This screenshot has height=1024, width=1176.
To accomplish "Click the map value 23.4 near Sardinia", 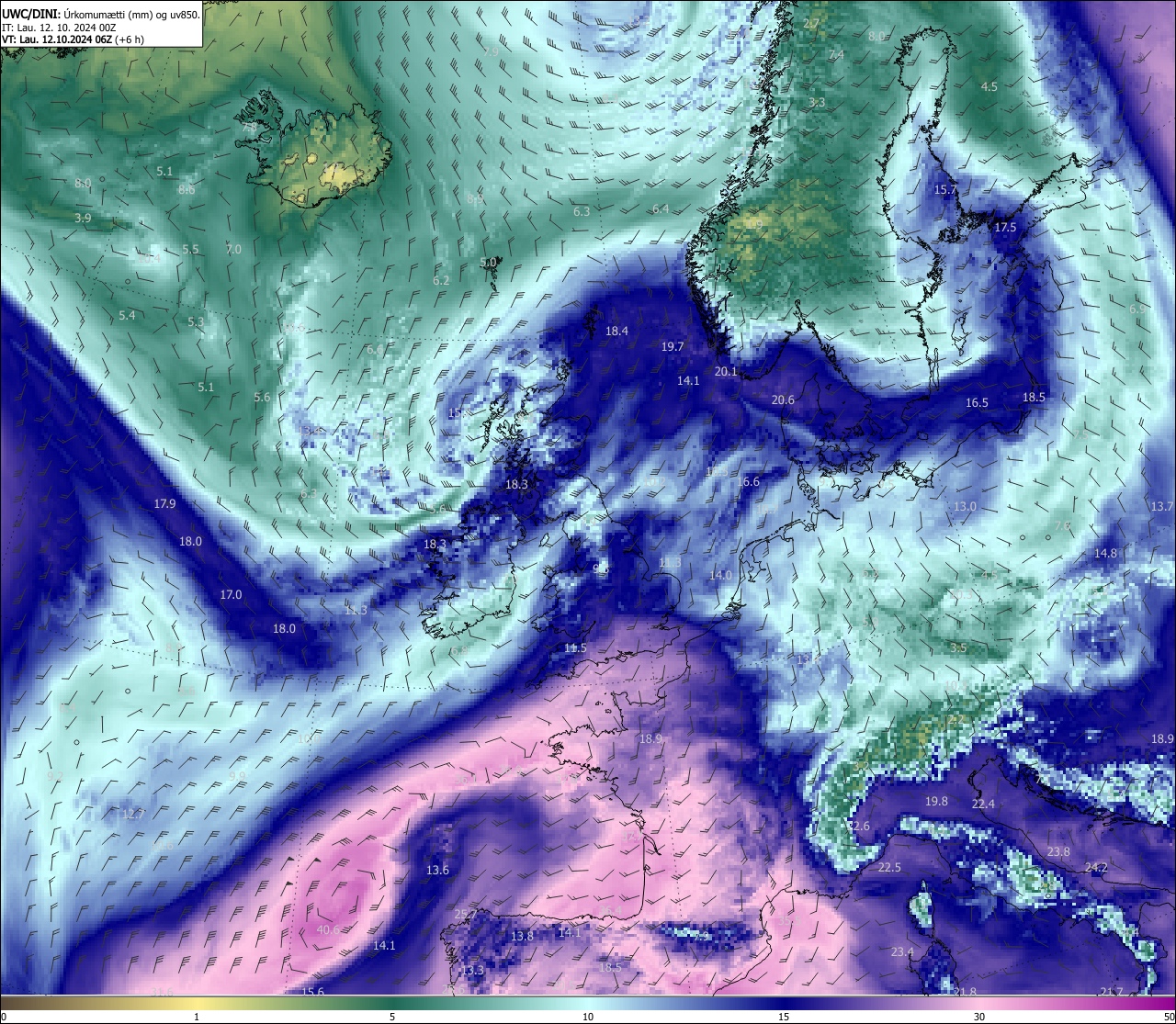I will pyautogui.click(x=902, y=951).
